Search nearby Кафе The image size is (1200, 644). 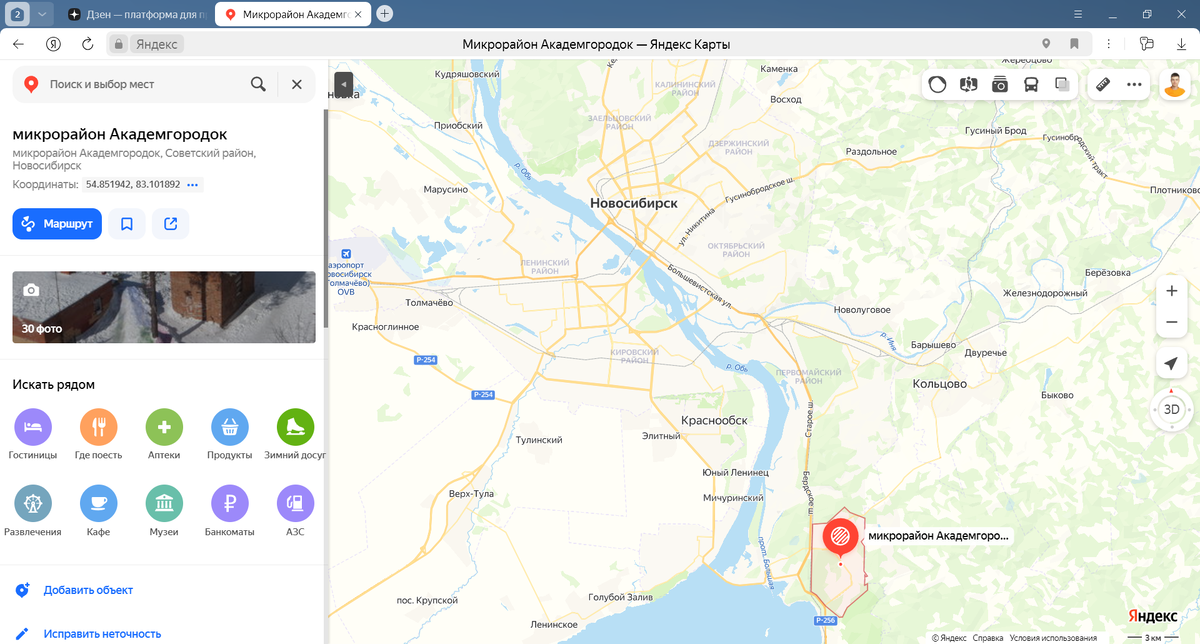tap(99, 512)
